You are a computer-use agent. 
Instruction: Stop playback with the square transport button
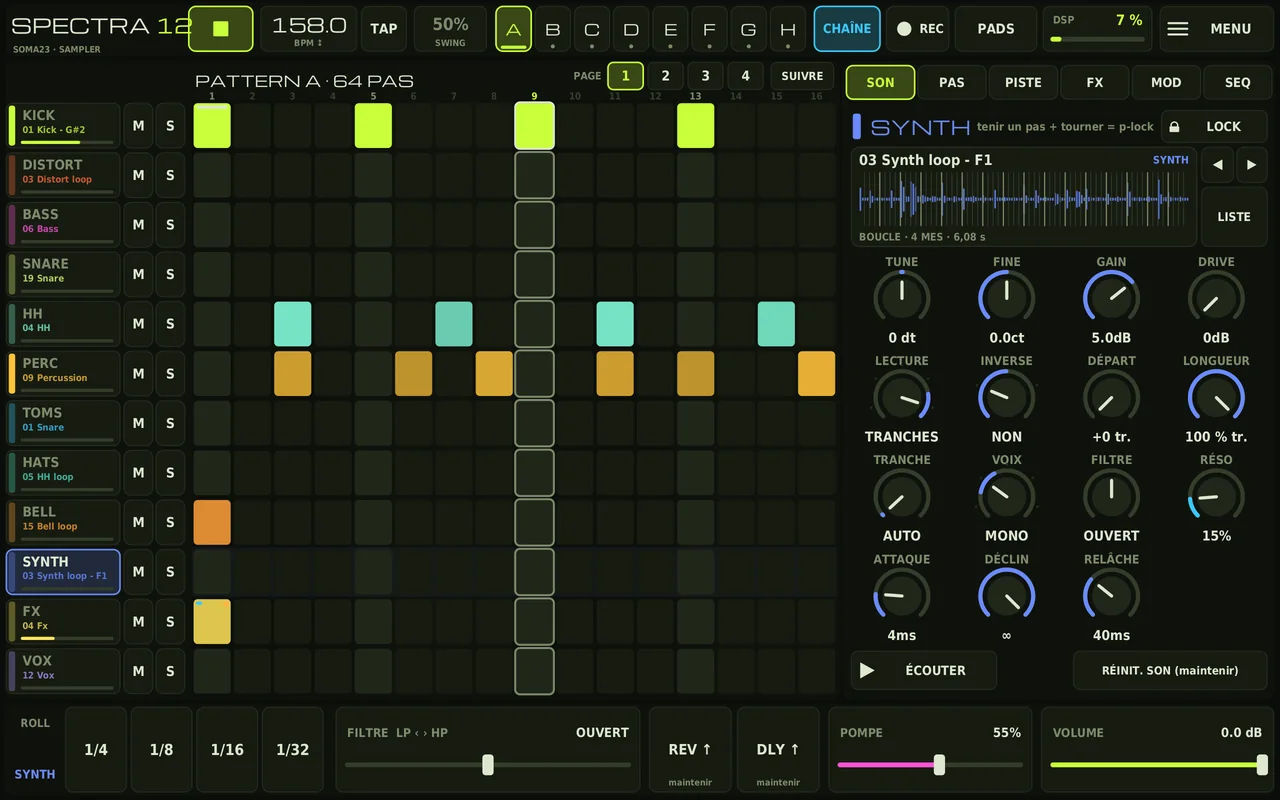pyautogui.click(x=221, y=28)
